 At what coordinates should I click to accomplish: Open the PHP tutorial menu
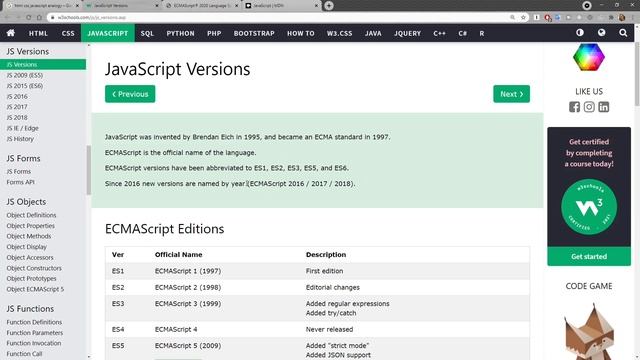[x=214, y=33]
